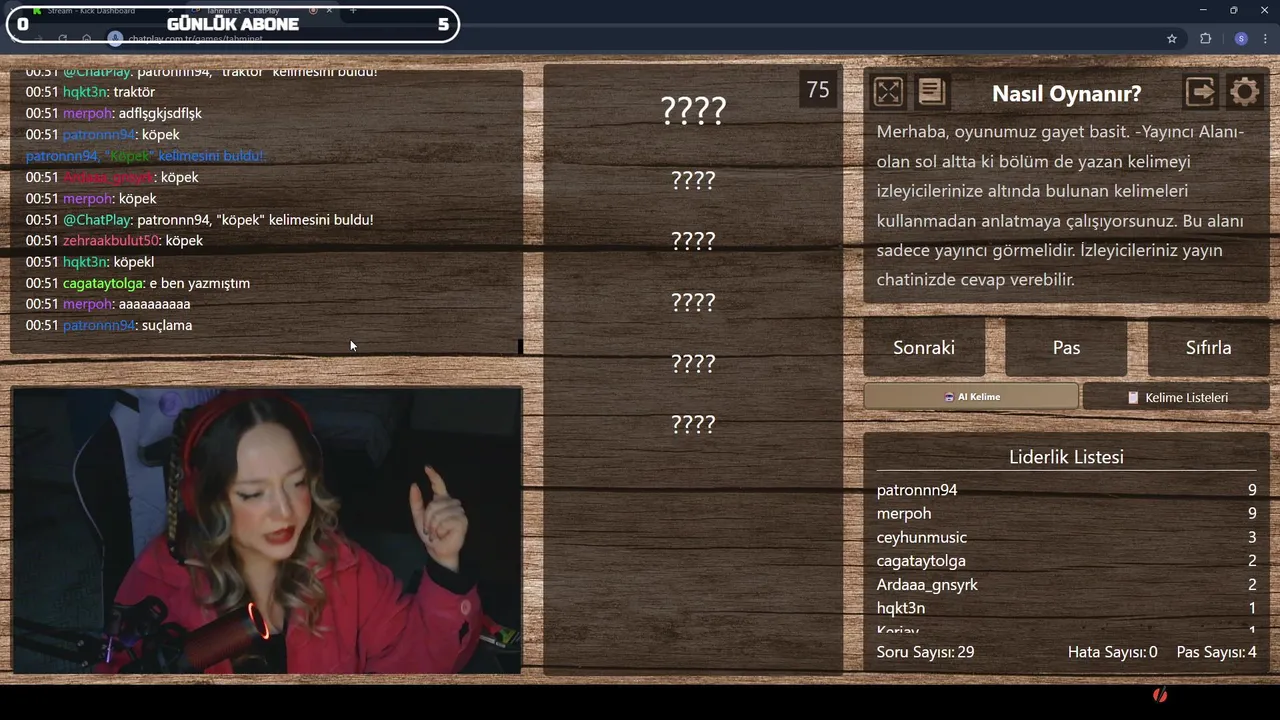Click the chat panel scrollbar handle

pyautogui.click(x=520, y=346)
